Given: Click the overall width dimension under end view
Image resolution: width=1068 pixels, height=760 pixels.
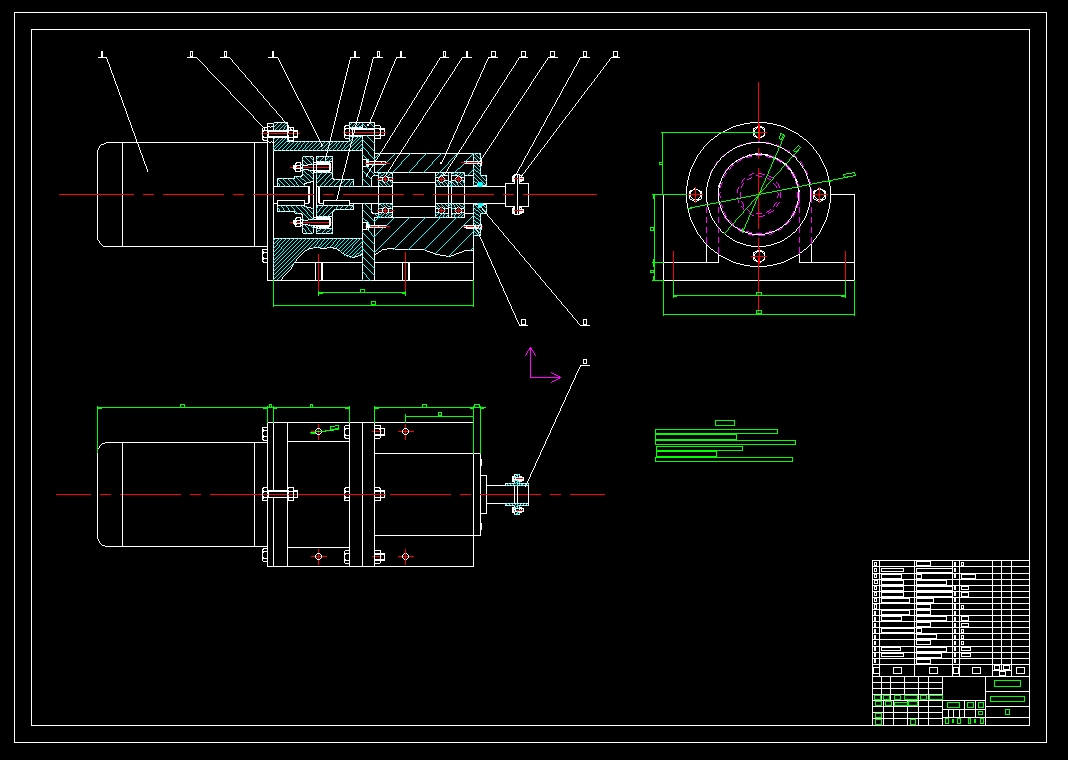Looking at the screenshot, I should [758, 313].
